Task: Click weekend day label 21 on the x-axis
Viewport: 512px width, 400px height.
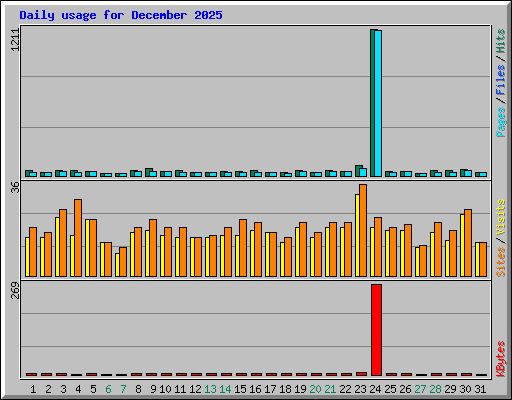Action: coord(330,389)
